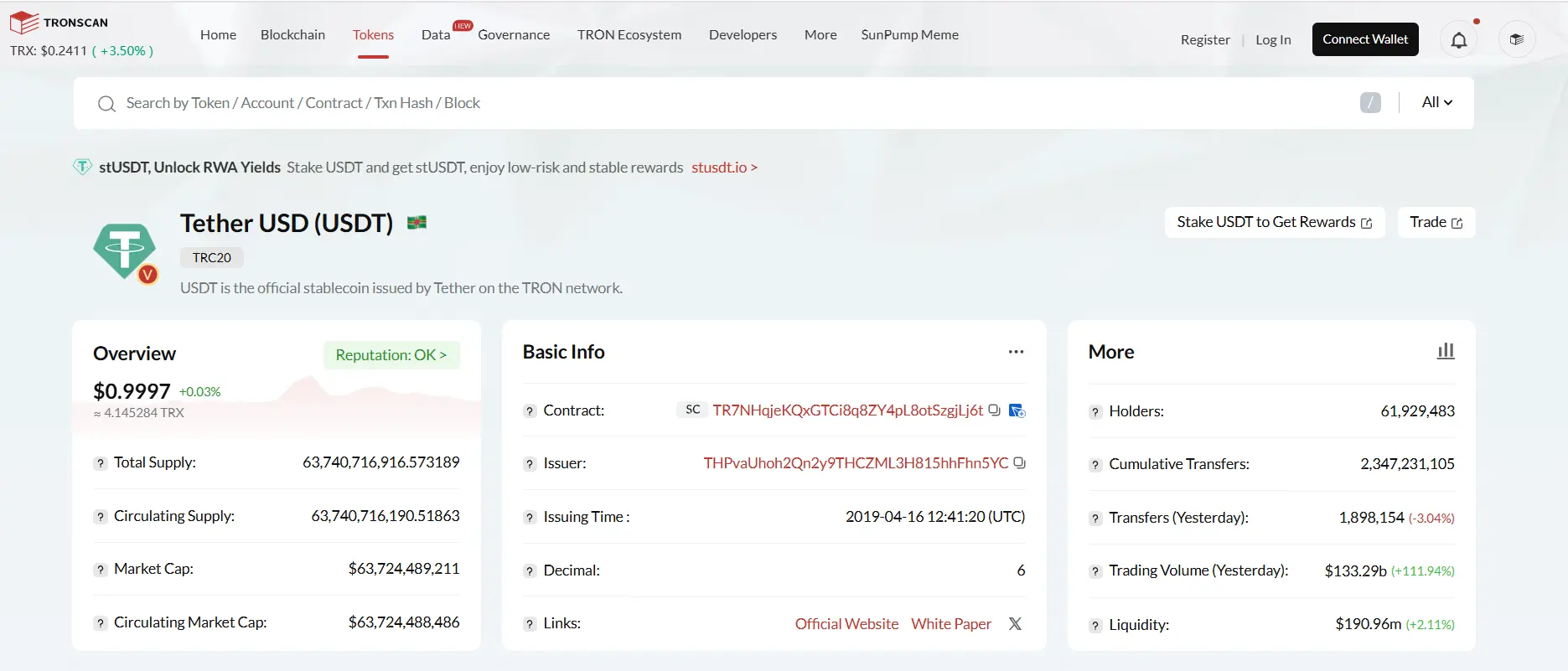Click the SC badge beside contract
The width and height of the screenshot is (1568, 671).
point(692,410)
